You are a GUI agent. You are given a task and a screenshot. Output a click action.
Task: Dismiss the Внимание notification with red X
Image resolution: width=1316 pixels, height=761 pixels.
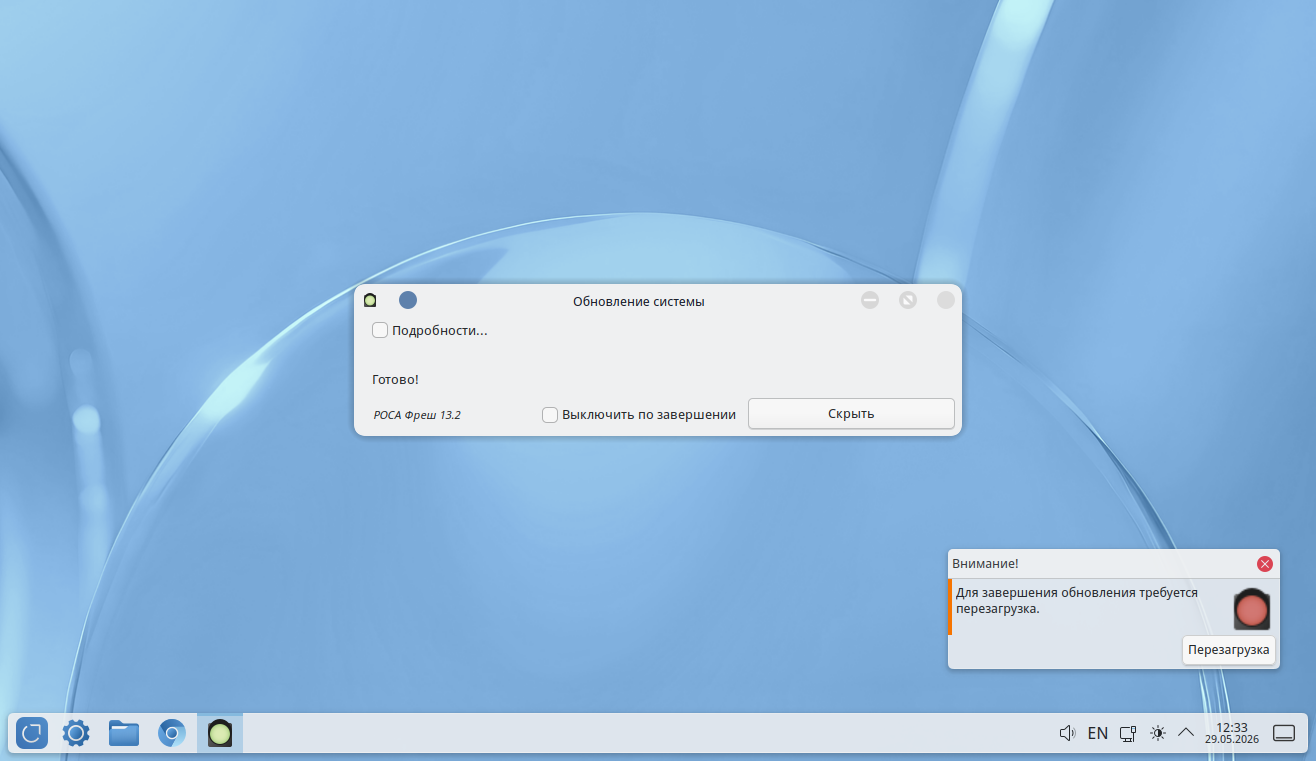(x=1265, y=564)
